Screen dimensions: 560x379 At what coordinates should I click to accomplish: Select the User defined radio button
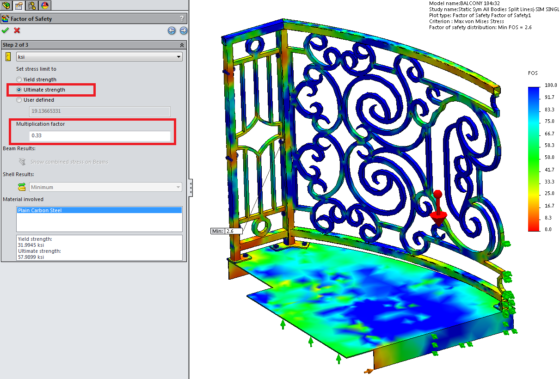pyautogui.click(x=19, y=100)
